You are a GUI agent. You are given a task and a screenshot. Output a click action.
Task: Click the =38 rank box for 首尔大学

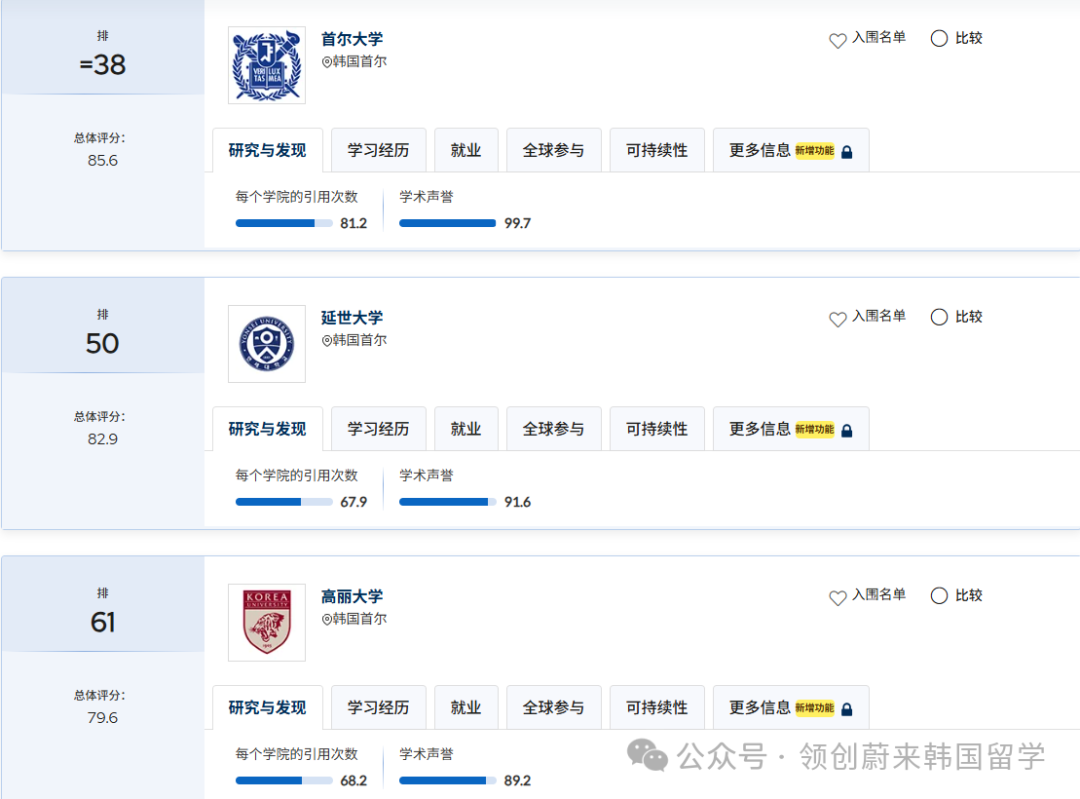click(x=102, y=55)
